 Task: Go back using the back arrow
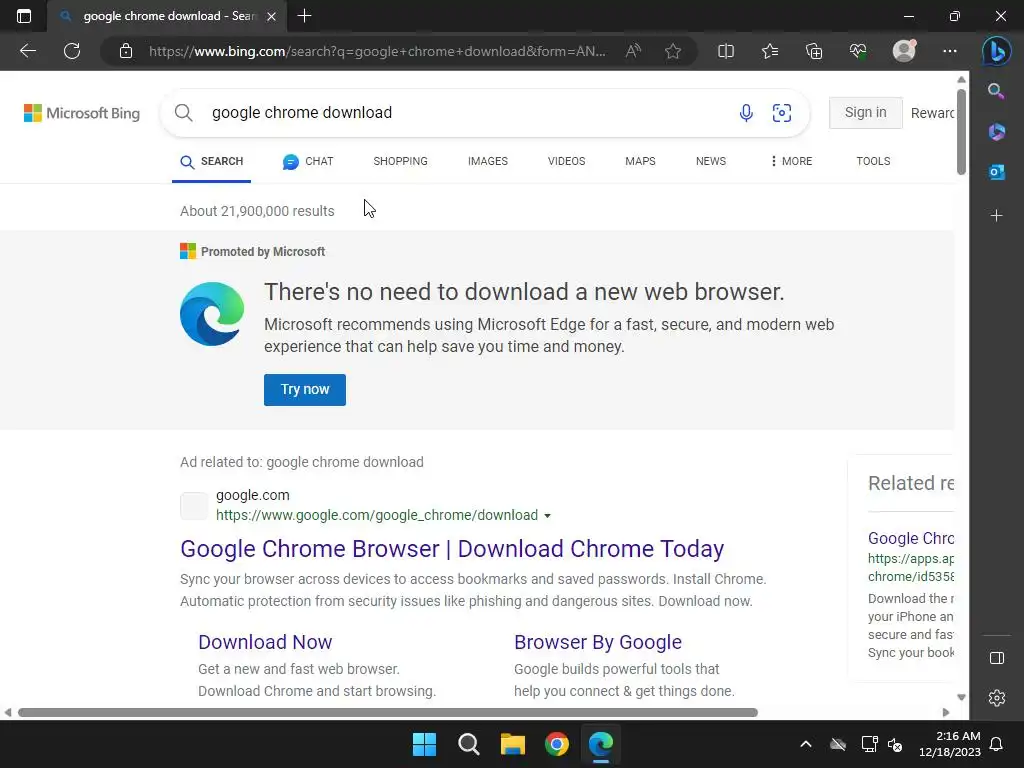click(28, 51)
